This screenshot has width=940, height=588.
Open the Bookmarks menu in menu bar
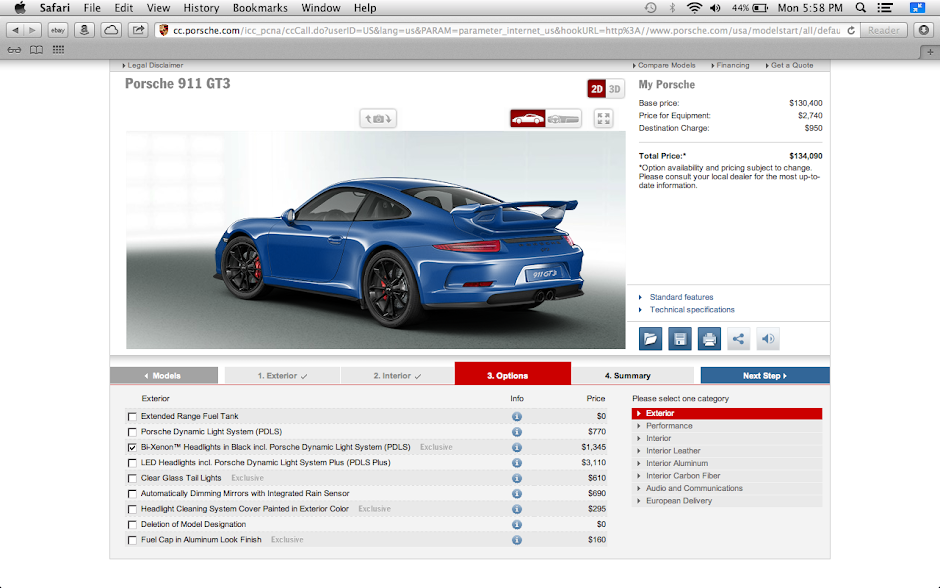click(x=260, y=8)
